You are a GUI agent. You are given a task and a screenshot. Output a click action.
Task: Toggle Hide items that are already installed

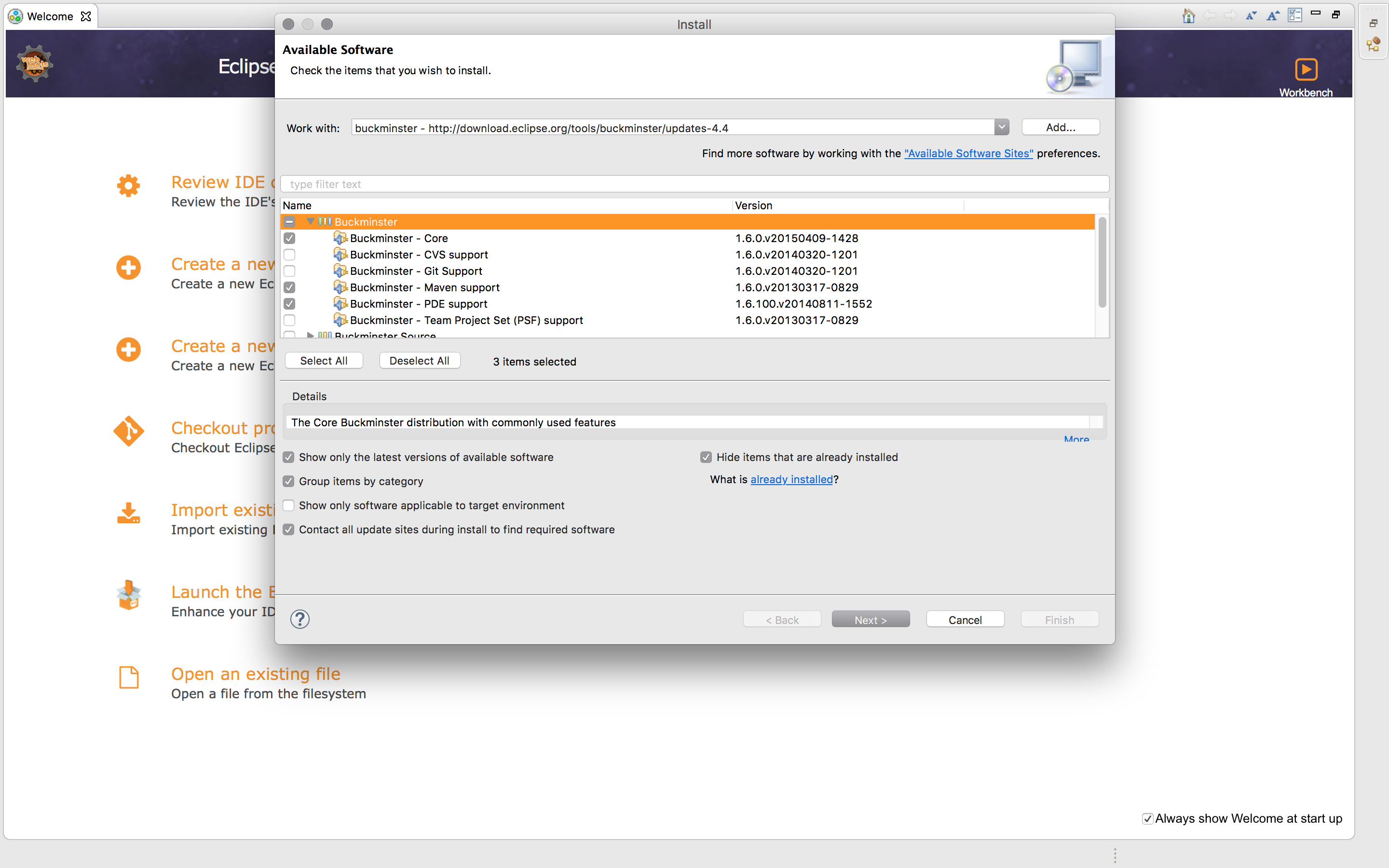pos(706,457)
